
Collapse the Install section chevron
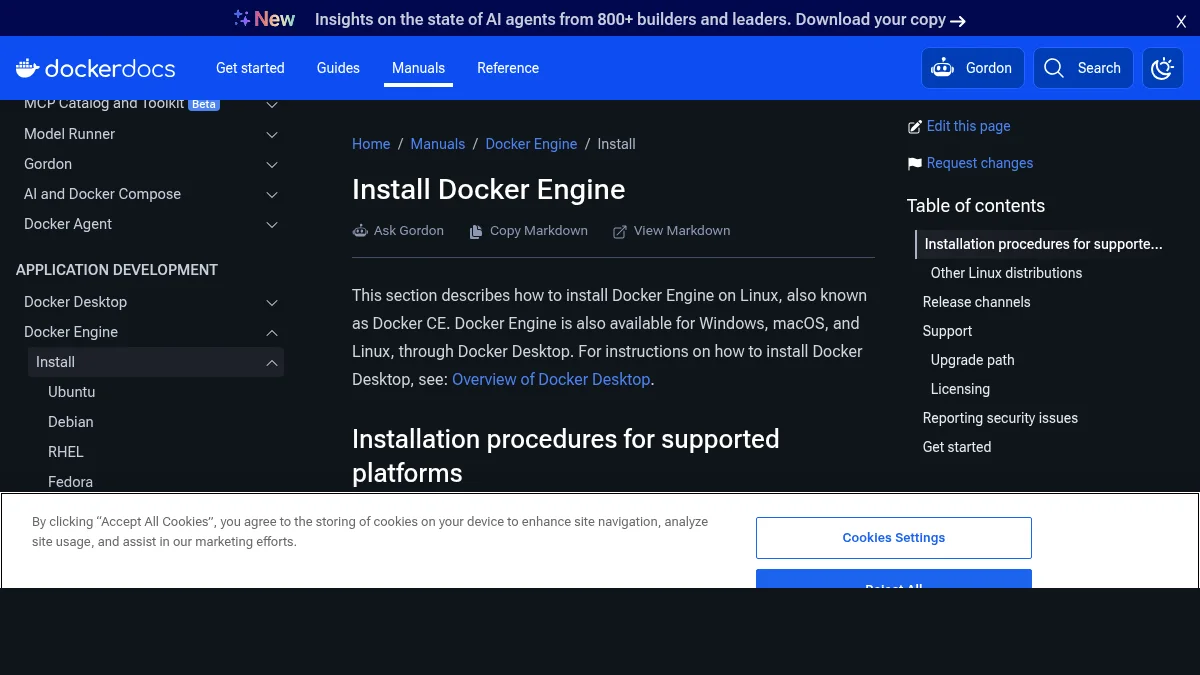point(272,362)
